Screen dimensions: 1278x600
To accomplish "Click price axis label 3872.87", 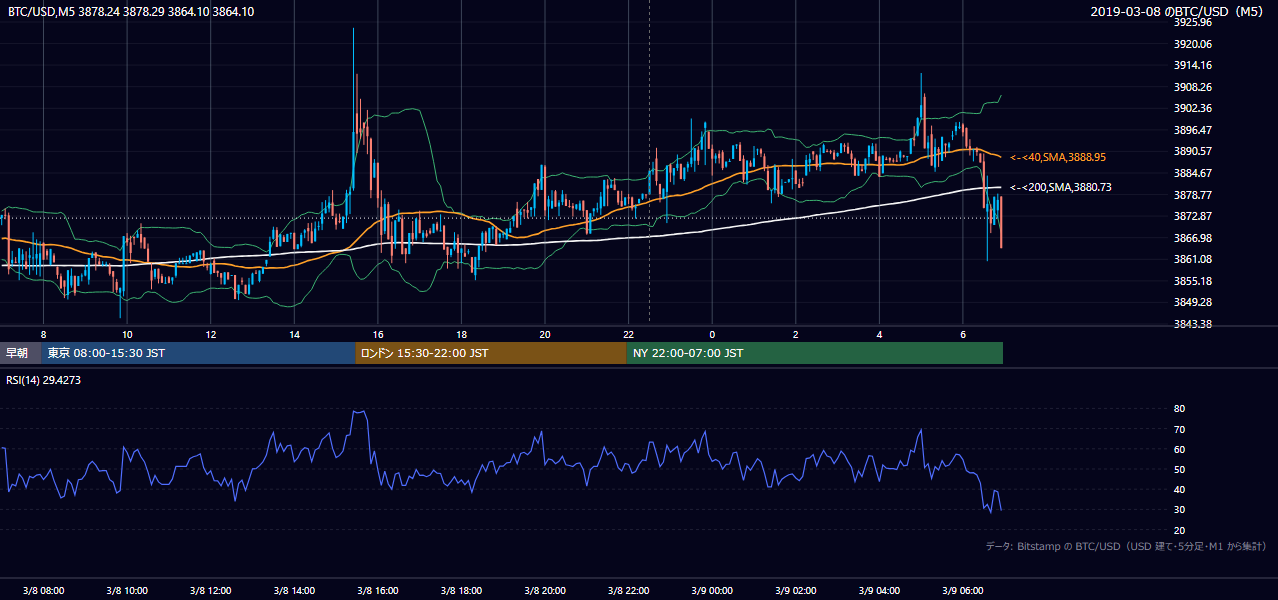I will [1193, 216].
